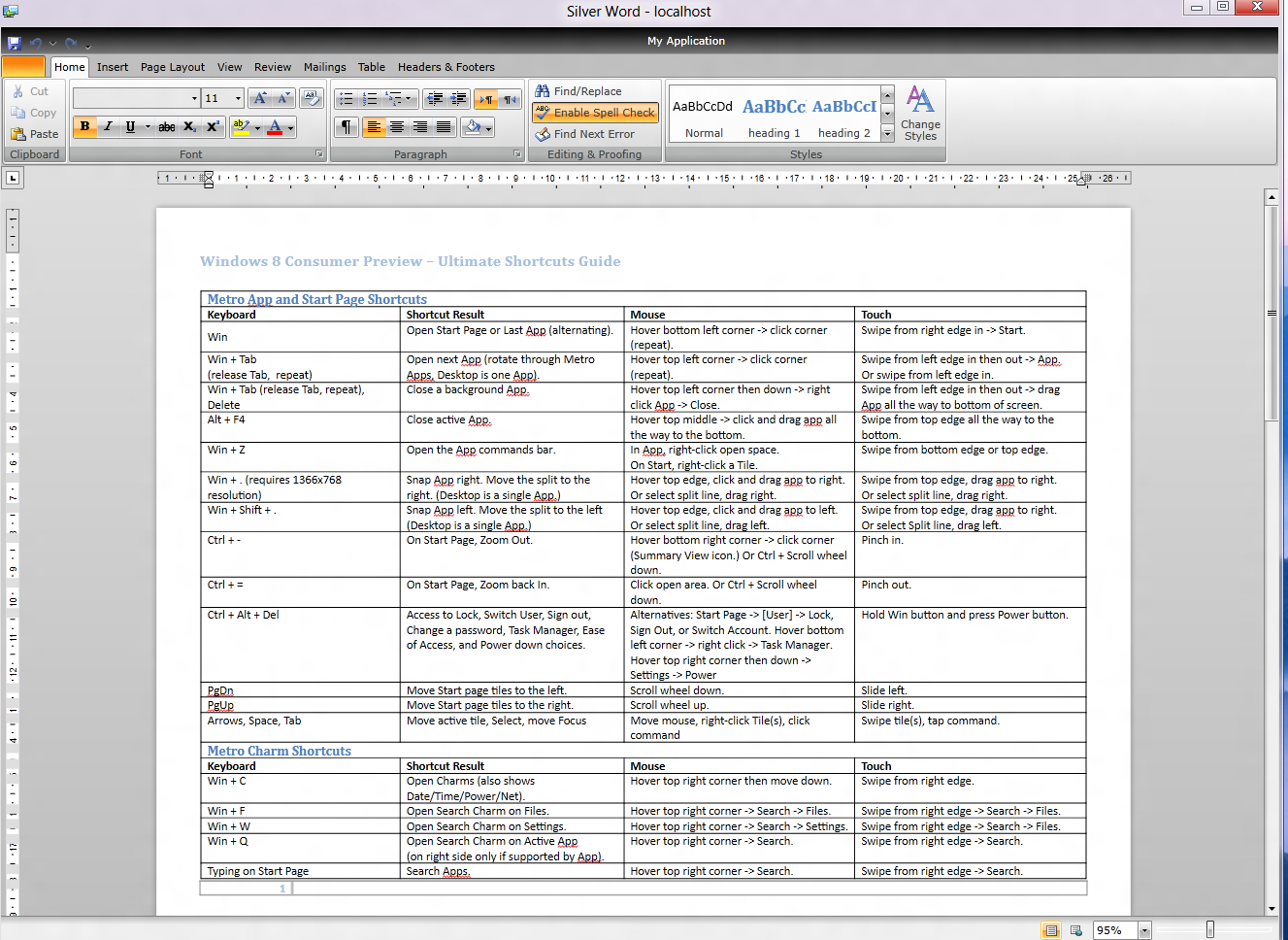Click the bullet list icon
Image resolution: width=1288 pixels, height=940 pixels.
(346, 99)
